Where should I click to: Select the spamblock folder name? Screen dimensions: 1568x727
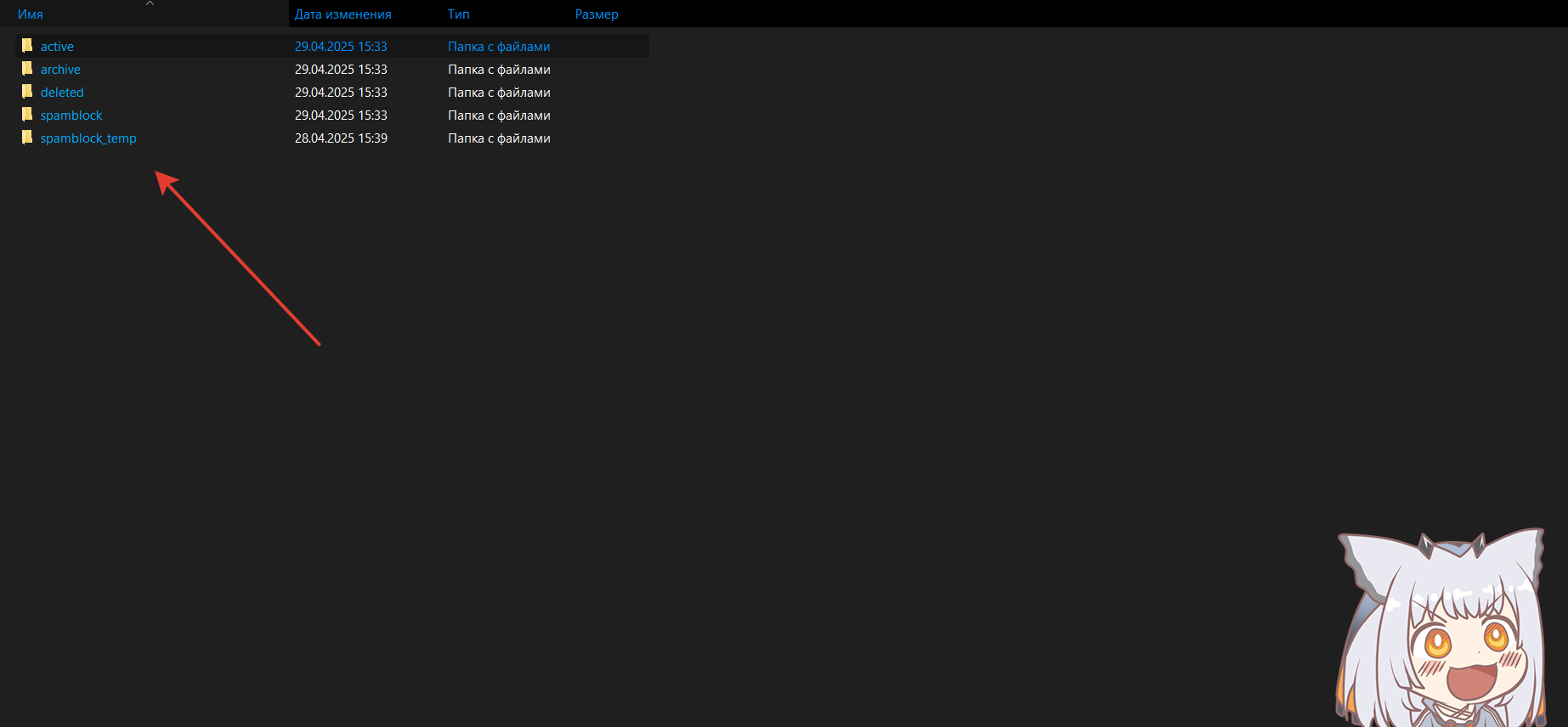tap(71, 116)
